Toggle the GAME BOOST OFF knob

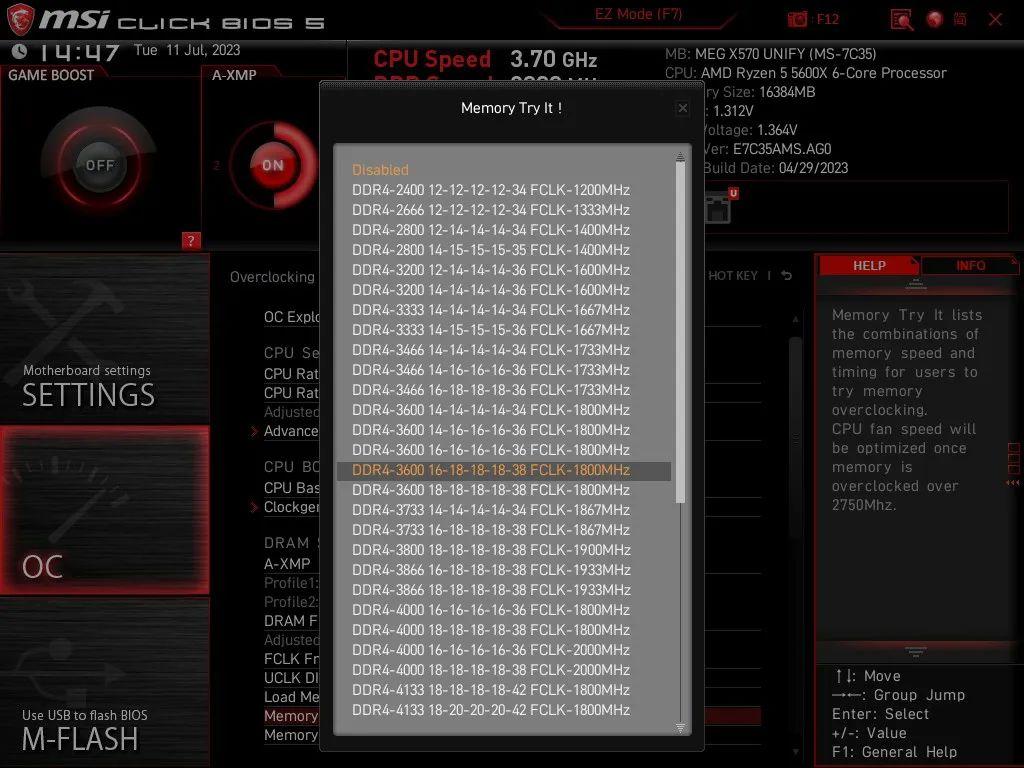click(99, 165)
